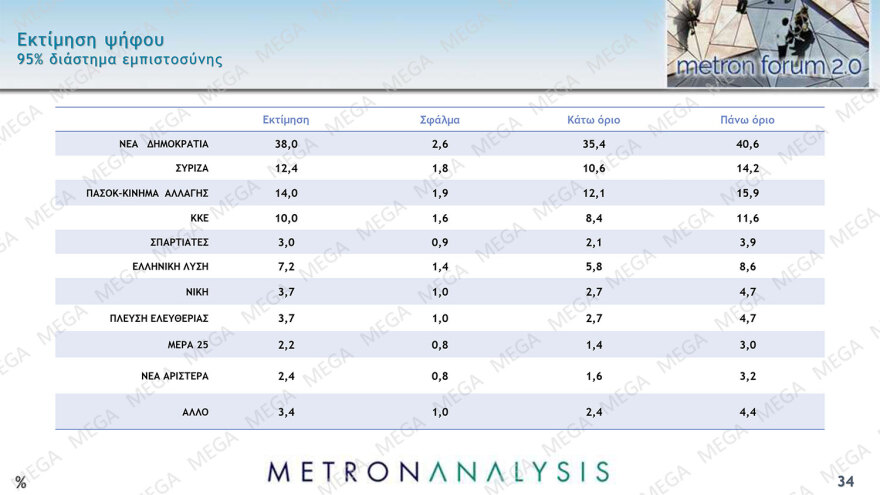Click the subtitle '95% διάστημα εμπιστοσύνης'
Image resolution: width=880 pixels, height=495 pixels.
tap(120, 59)
